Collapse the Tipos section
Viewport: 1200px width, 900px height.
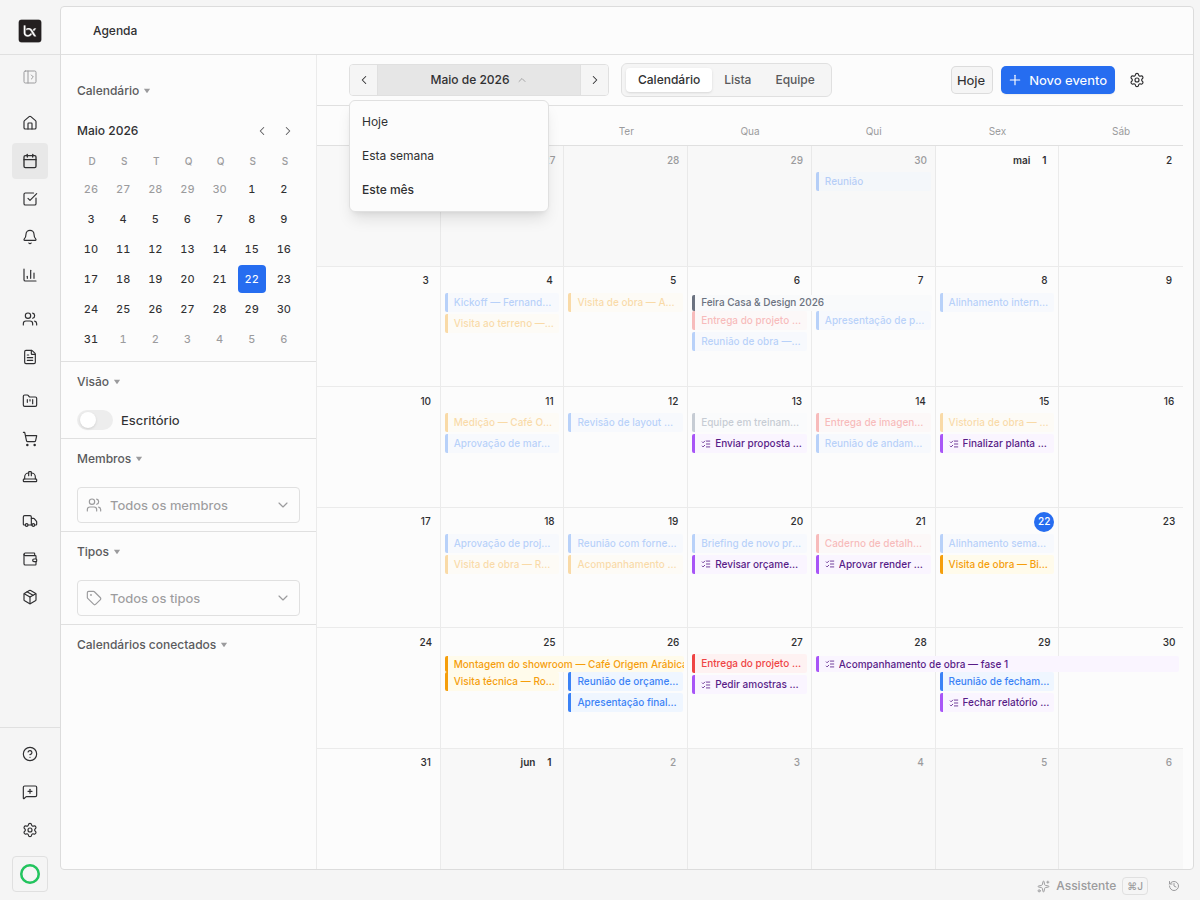pos(98,551)
